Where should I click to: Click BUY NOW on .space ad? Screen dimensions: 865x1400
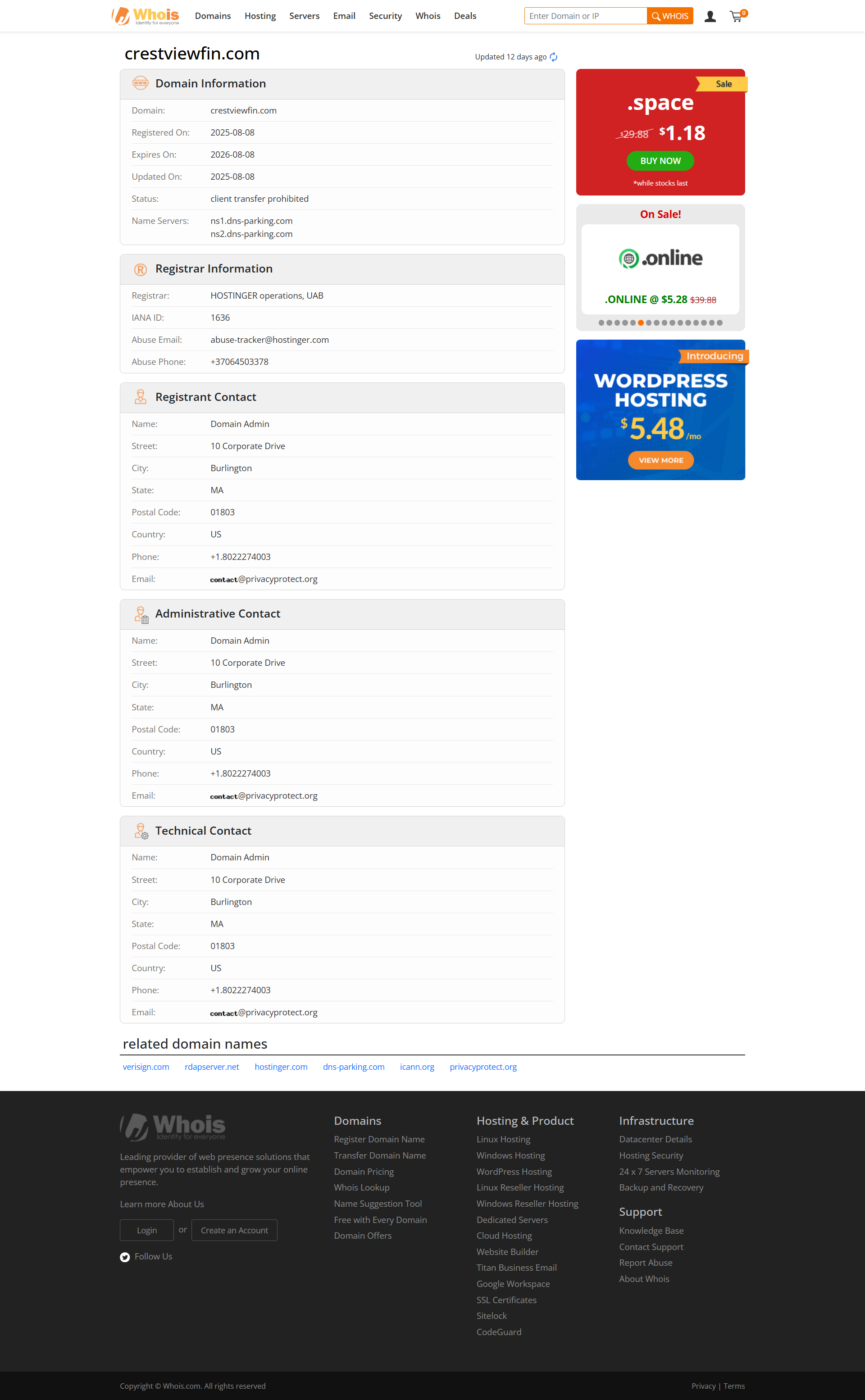pos(660,161)
